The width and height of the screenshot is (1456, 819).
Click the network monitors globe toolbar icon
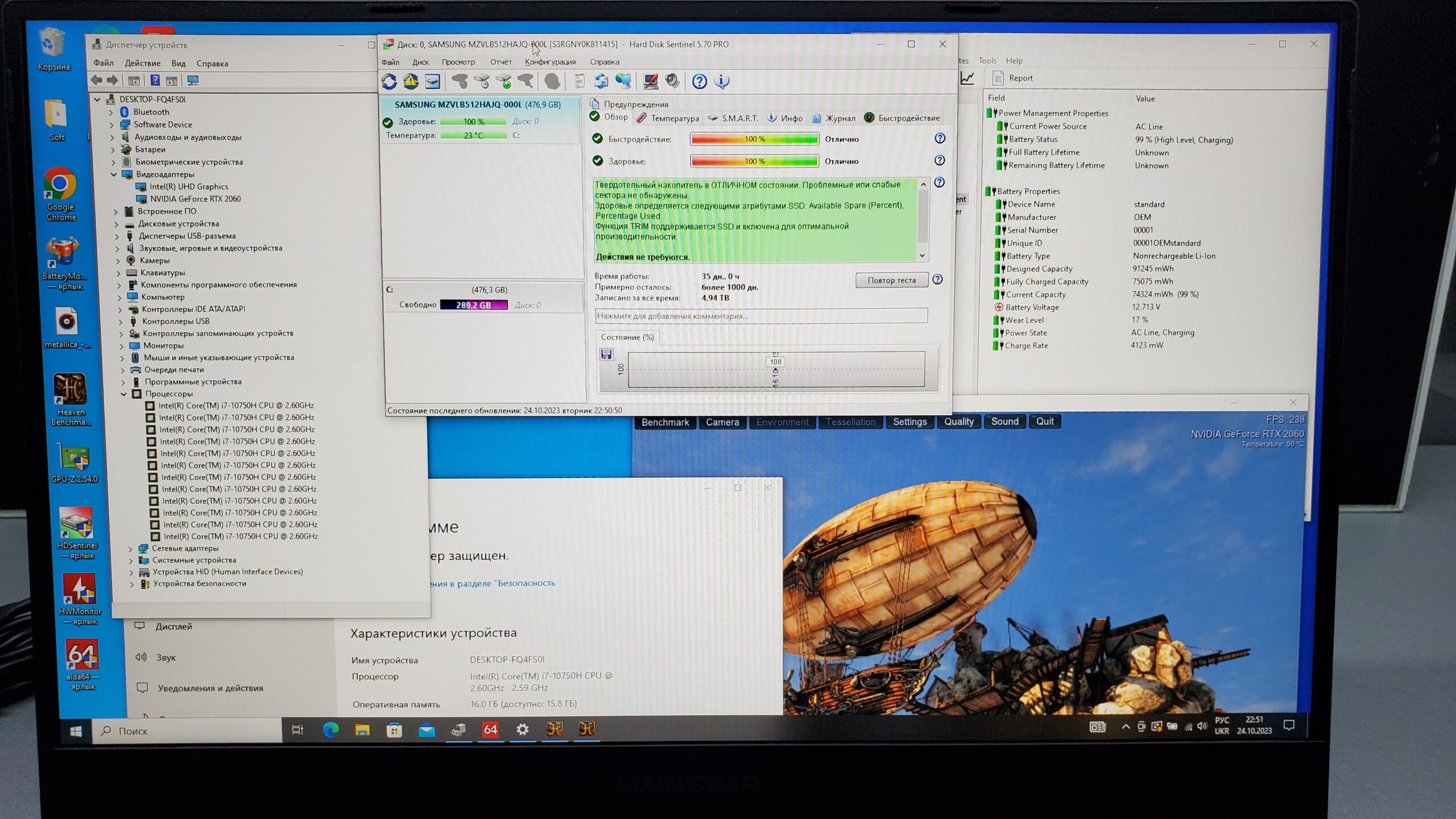click(x=623, y=81)
